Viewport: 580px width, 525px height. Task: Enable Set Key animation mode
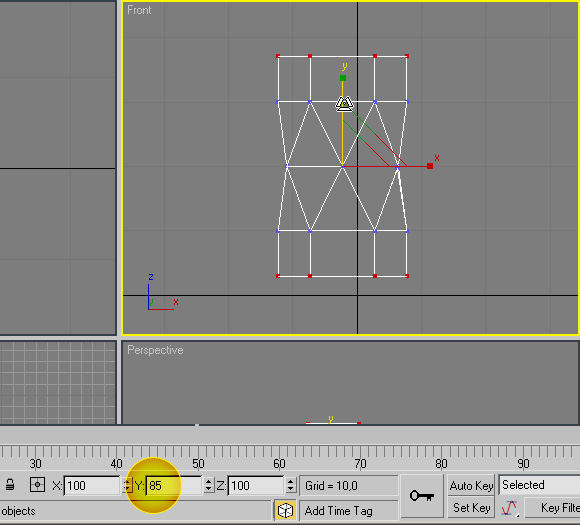(x=471, y=508)
